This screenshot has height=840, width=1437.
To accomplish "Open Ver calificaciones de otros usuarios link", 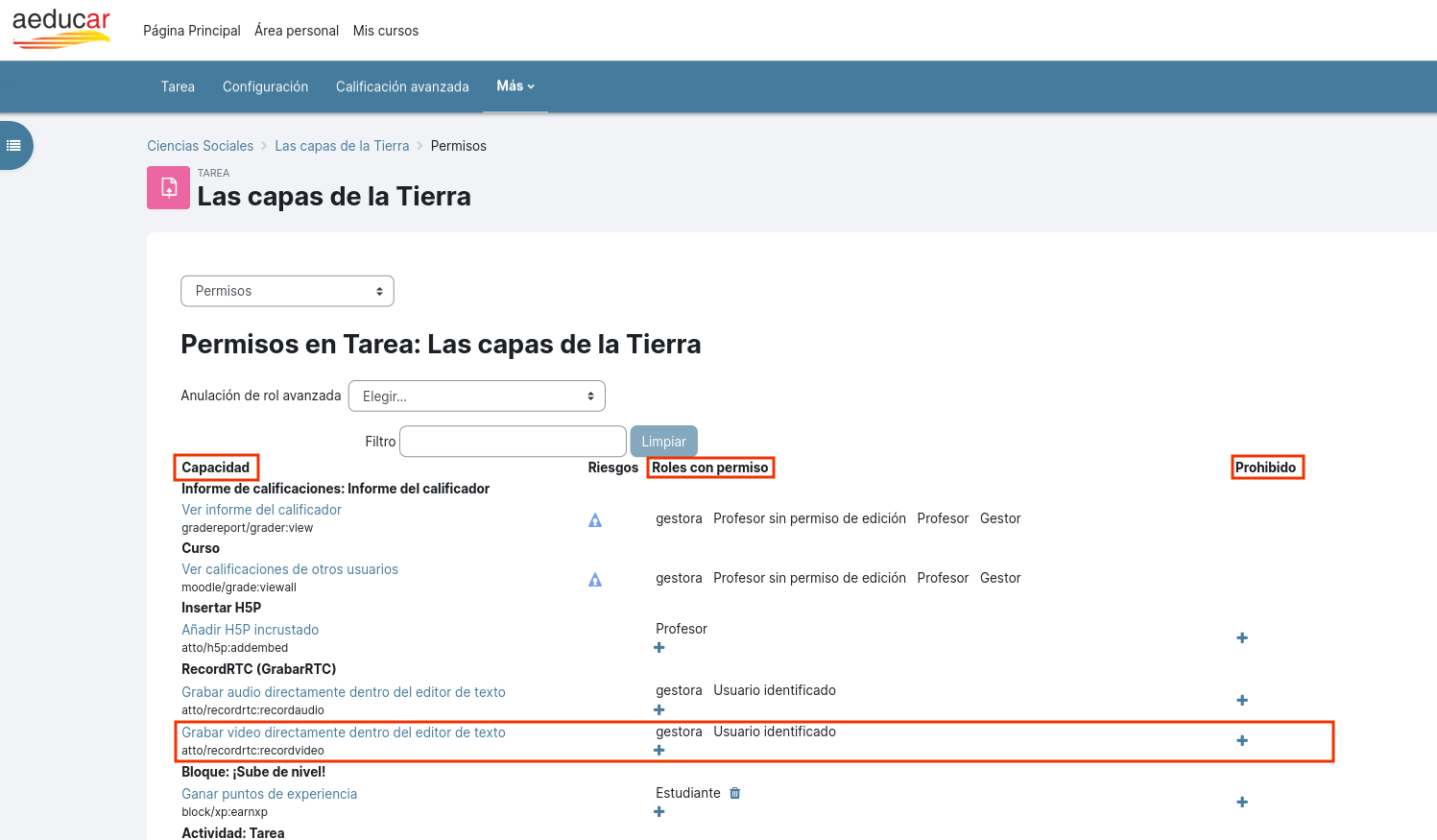I will point(290,569).
